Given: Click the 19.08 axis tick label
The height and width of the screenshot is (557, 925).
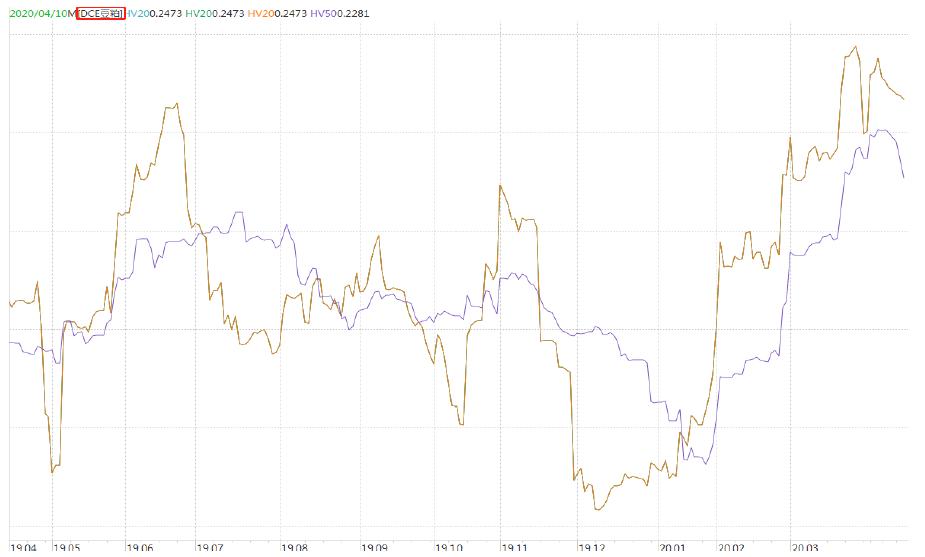Looking at the screenshot, I should point(295,548).
